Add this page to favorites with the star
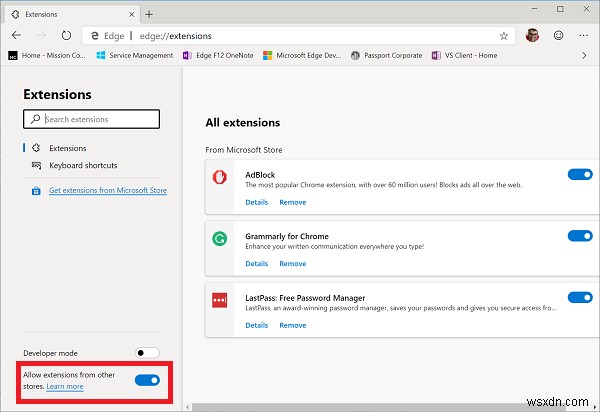The height and width of the screenshot is (412, 600). [504, 36]
